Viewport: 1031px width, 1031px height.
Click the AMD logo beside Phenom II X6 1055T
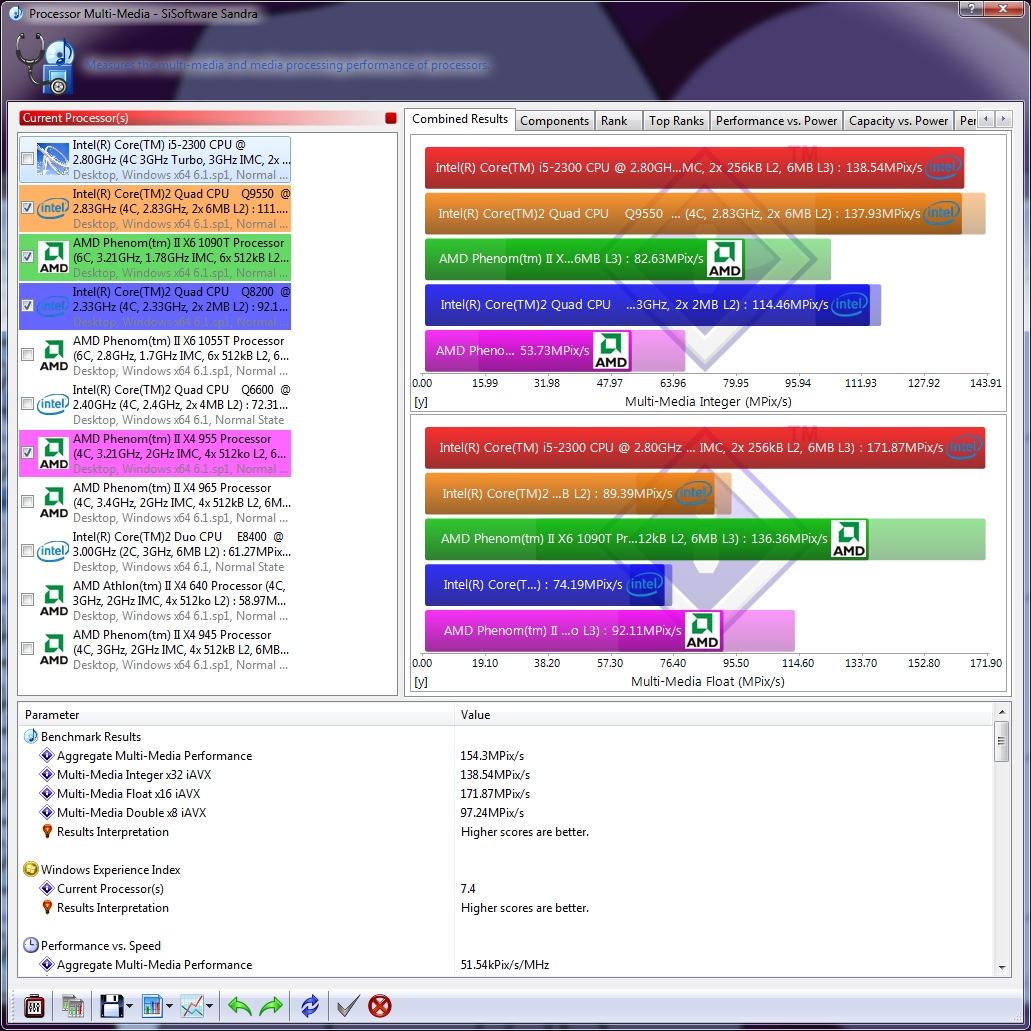point(54,355)
